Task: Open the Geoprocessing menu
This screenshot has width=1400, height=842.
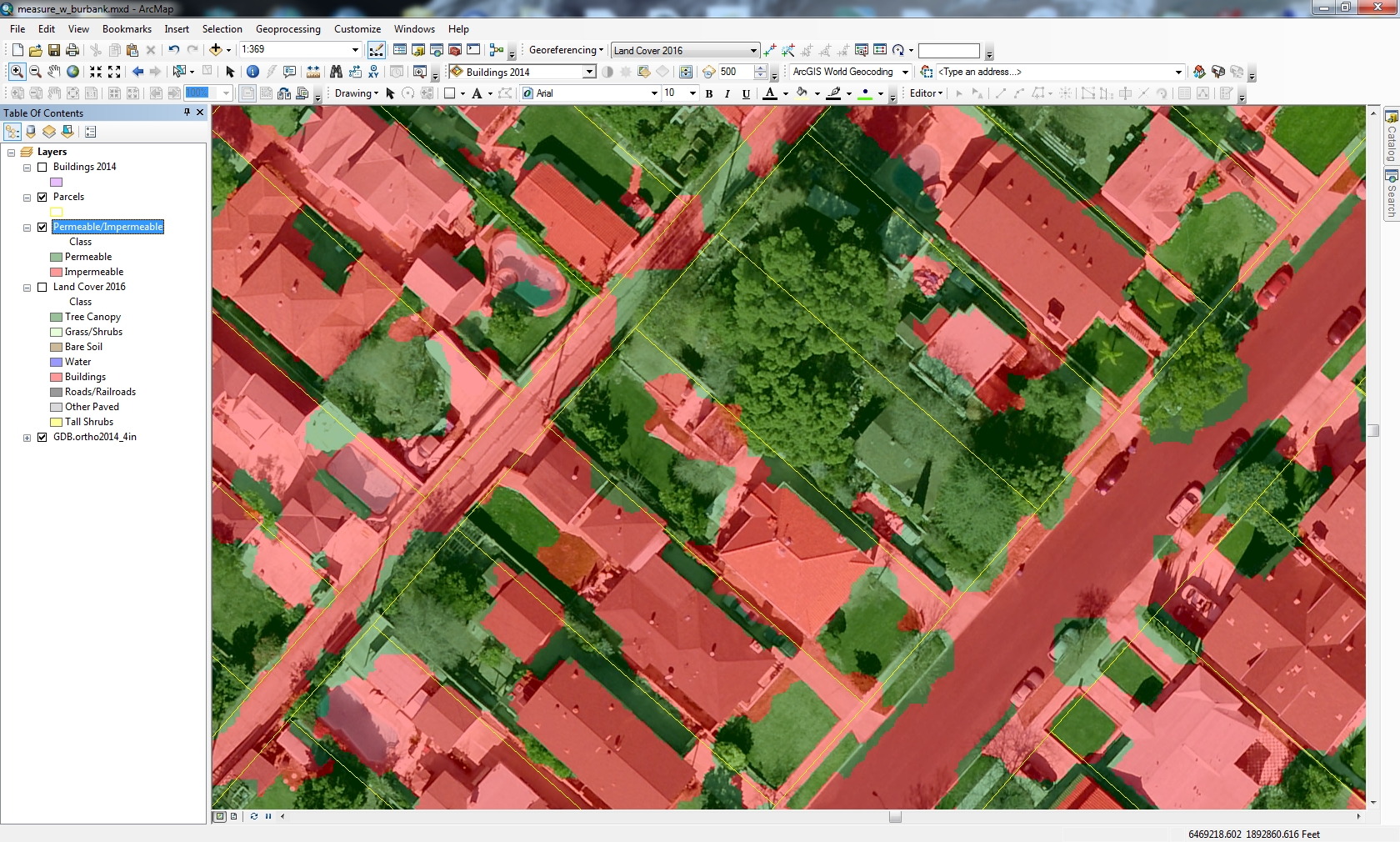Action: point(287,29)
